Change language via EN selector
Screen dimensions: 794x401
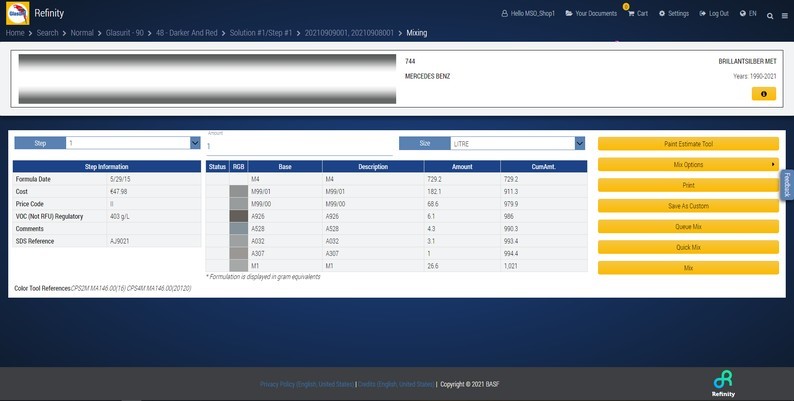[x=748, y=14]
